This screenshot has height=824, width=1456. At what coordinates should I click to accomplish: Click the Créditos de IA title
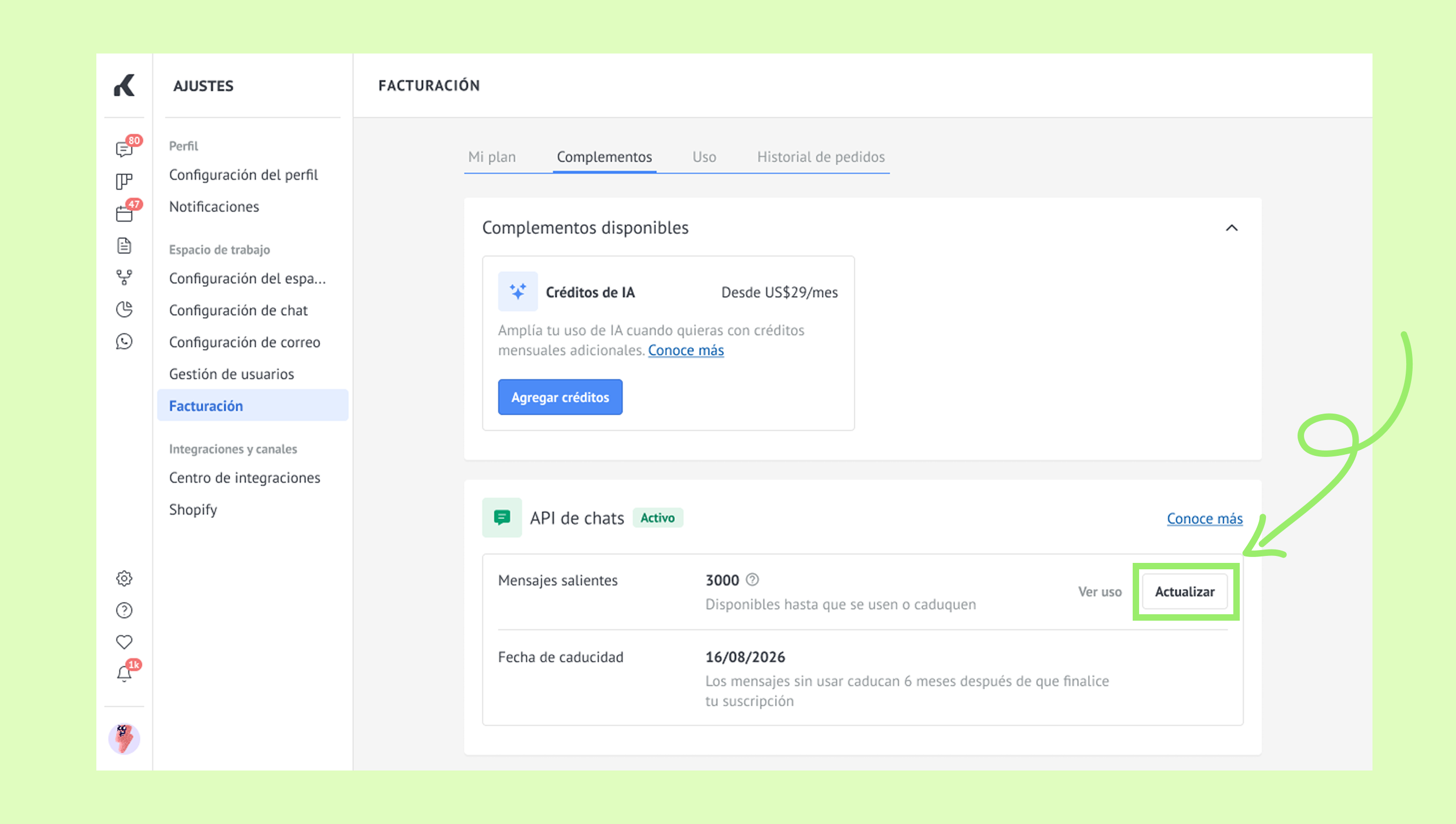point(590,292)
